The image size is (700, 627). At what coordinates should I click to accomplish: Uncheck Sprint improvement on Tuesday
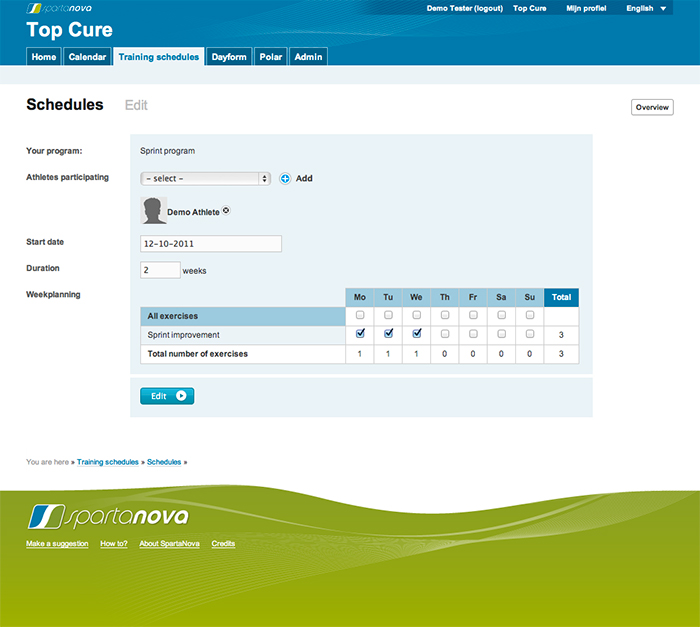coord(388,334)
